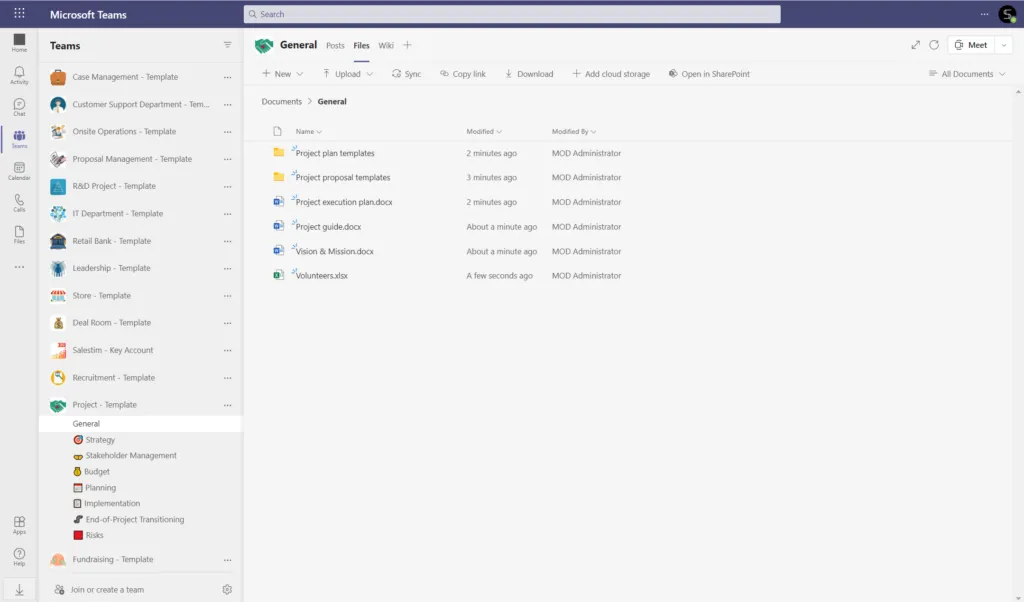Open the Apps store icon

[x=20, y=525]
